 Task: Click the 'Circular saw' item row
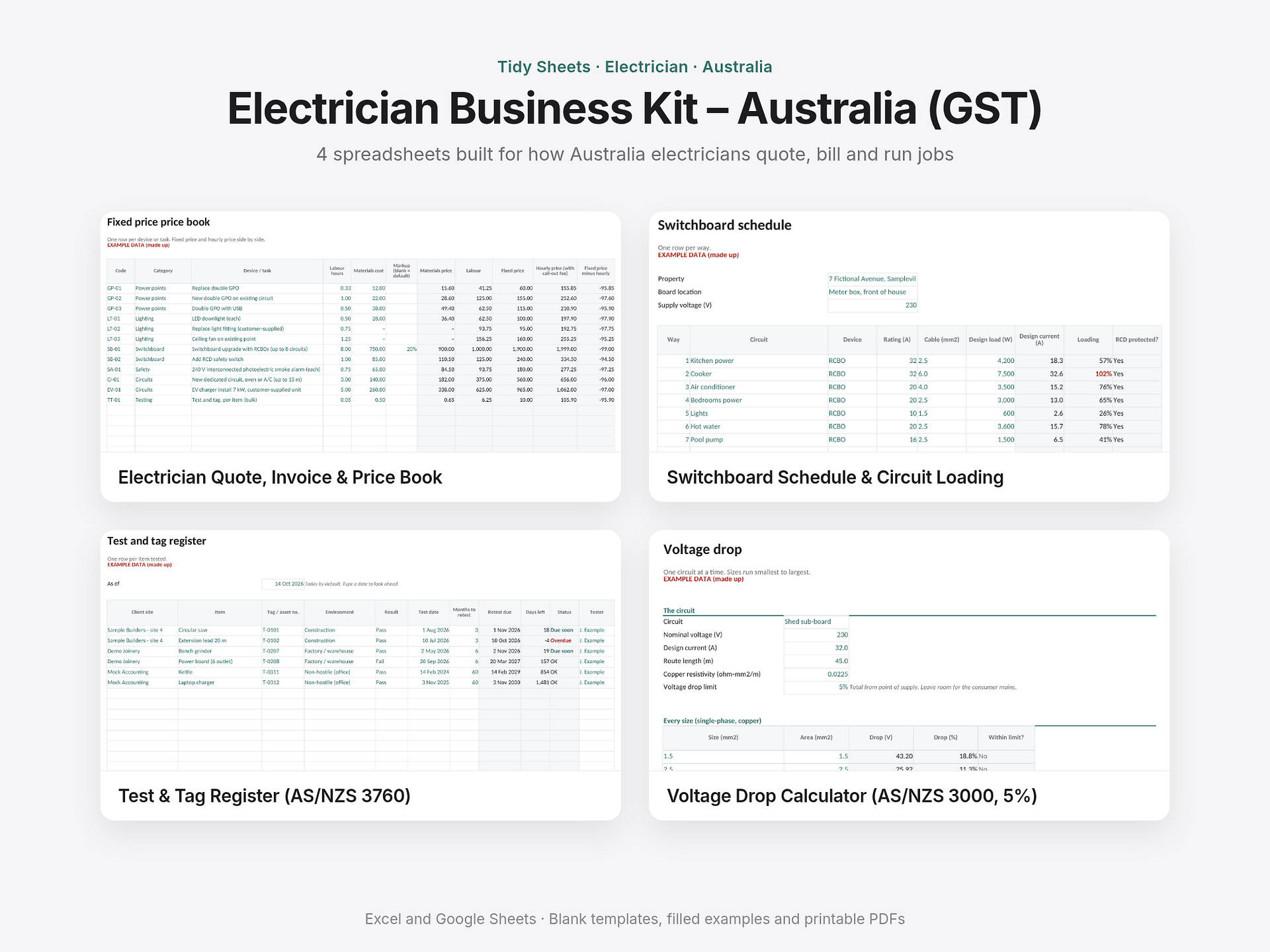tap(360, 630)
